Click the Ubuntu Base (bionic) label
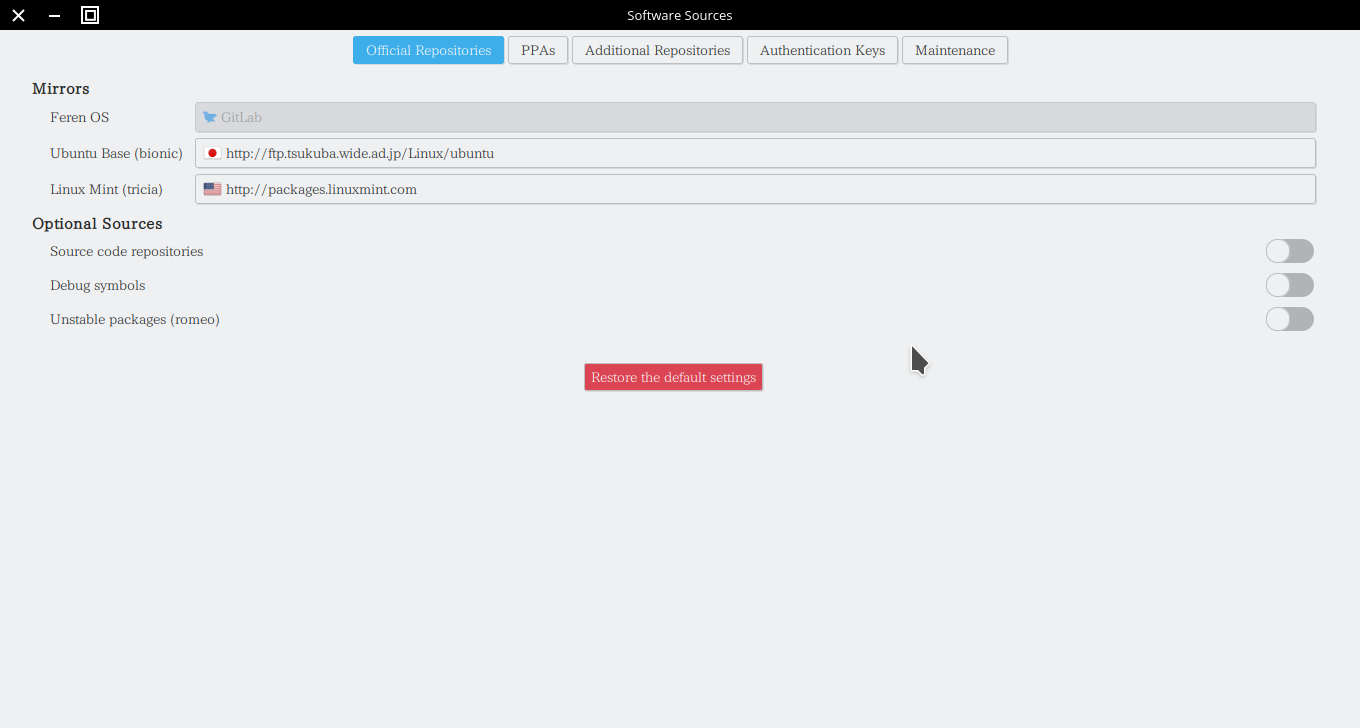The image size is (1360, 728). coord(116,153)
